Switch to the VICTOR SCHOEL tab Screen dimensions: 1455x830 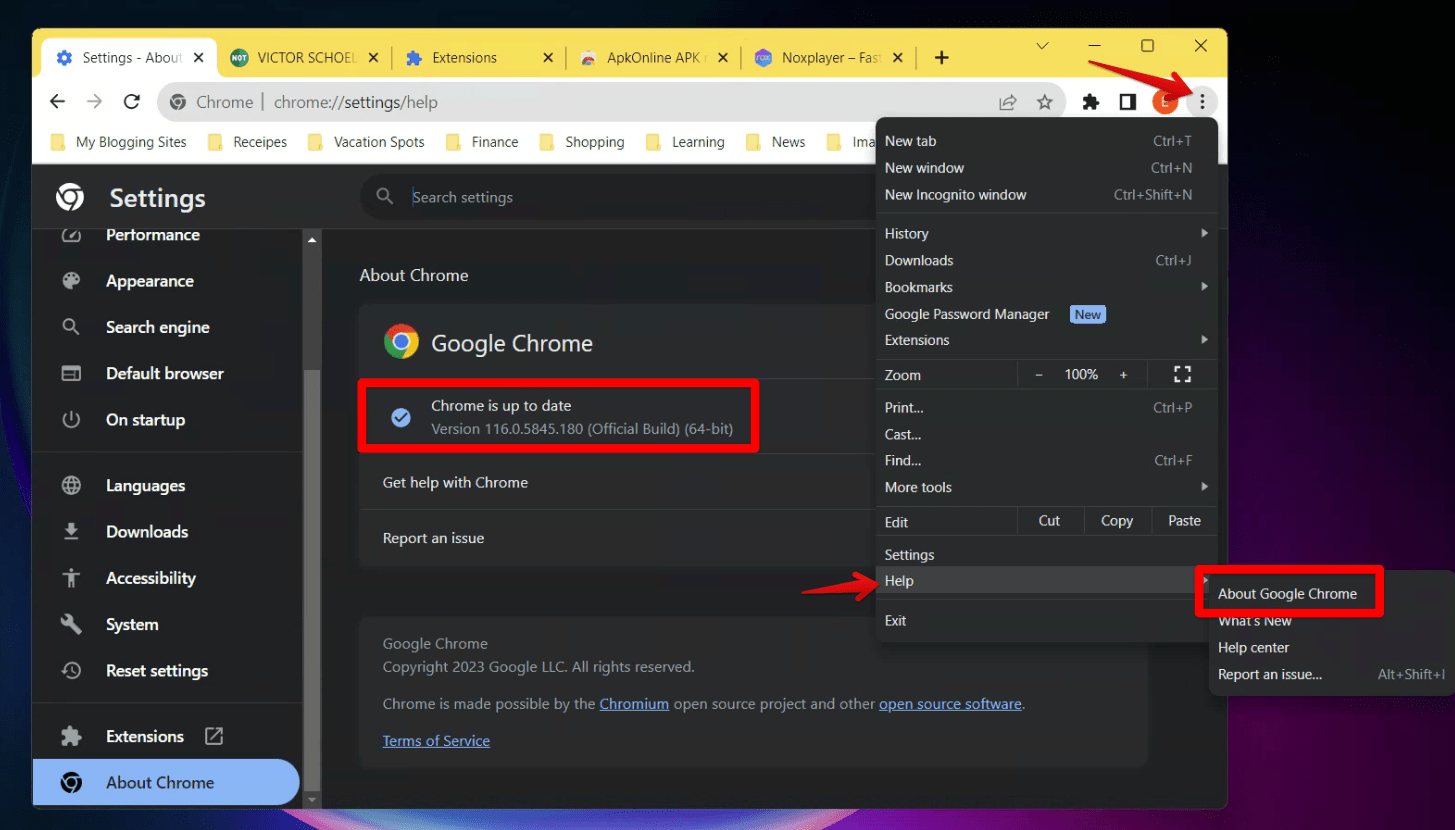coord(304,58)
